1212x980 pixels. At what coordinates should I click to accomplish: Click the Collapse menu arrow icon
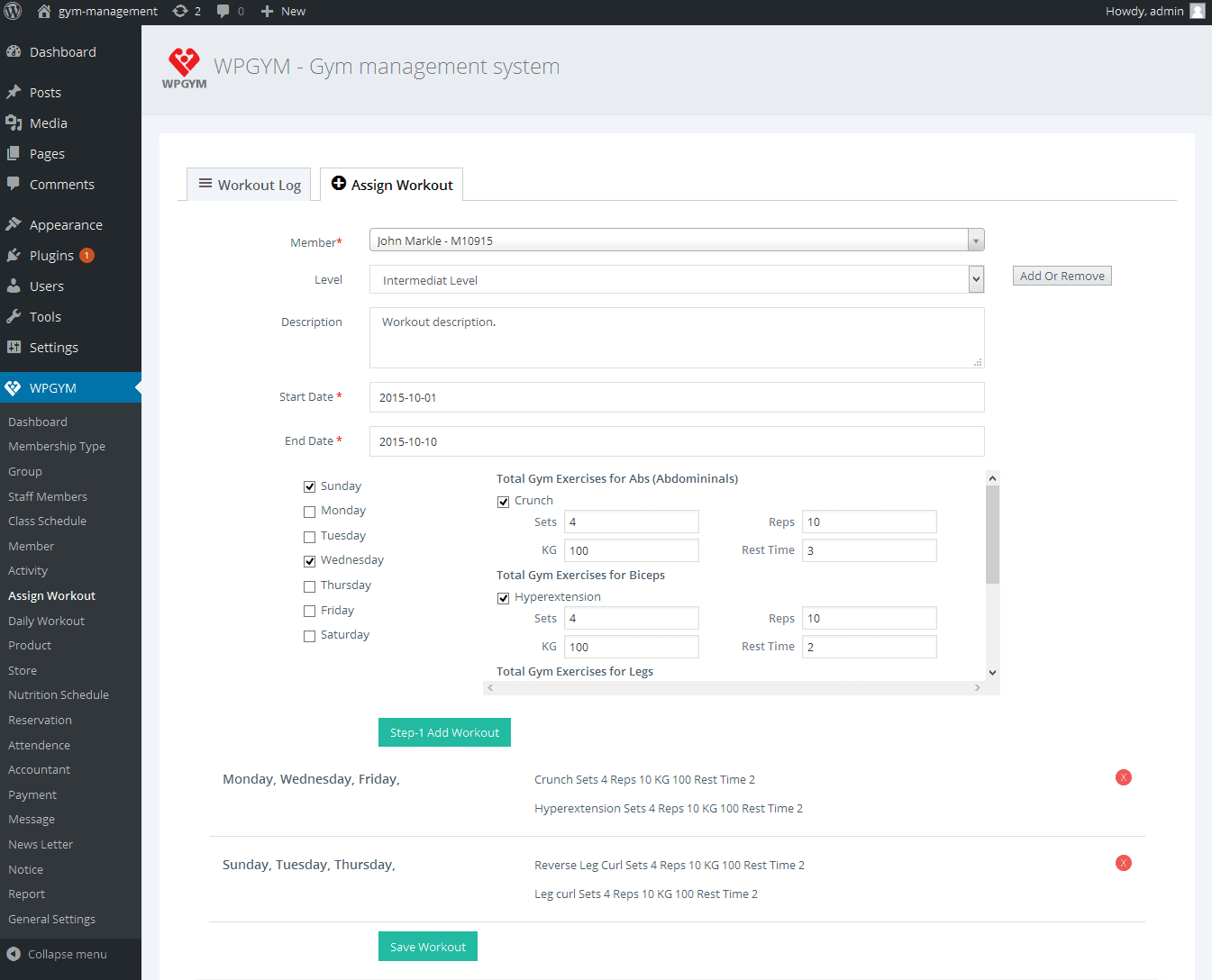coord(14,954)
